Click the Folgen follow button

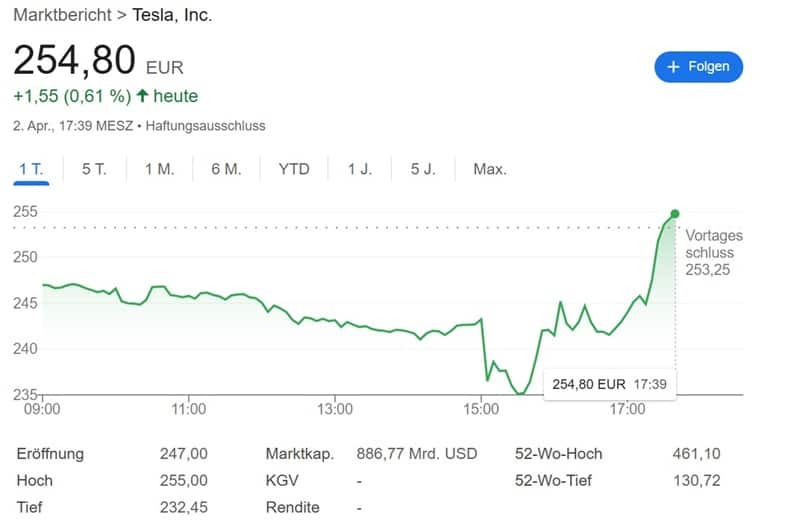coord(698,67)
